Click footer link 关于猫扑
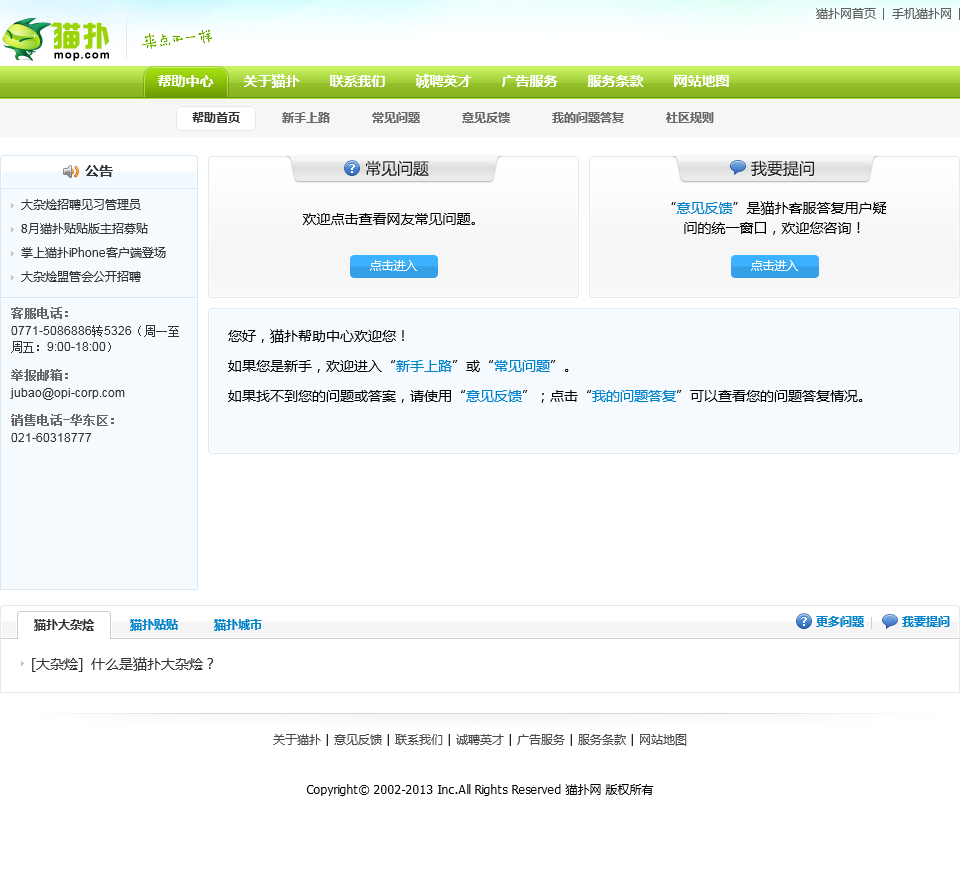 (296, 740)
